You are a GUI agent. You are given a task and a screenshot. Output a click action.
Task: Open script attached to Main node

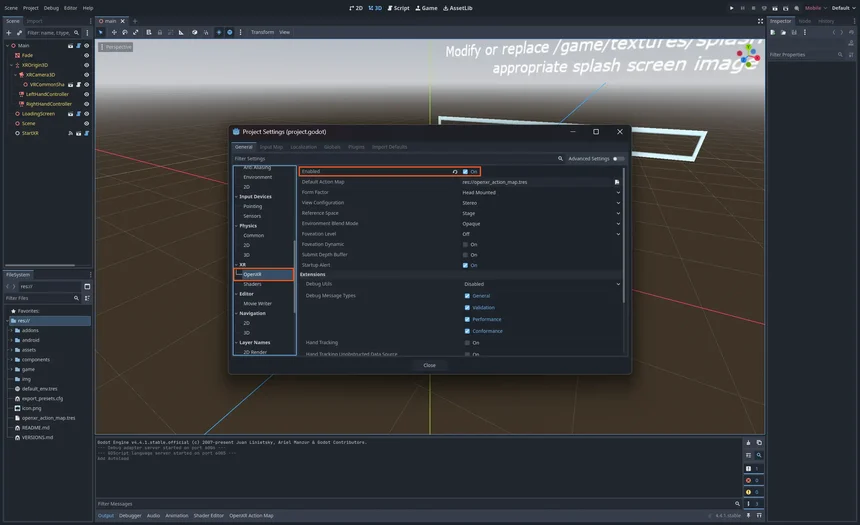pyautogui.click(x=78, y=46)
